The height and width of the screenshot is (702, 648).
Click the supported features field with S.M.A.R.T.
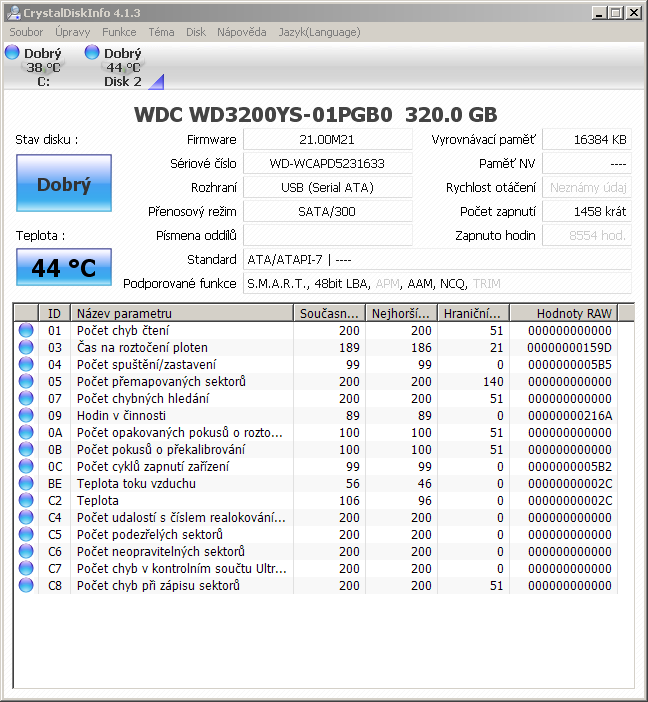pos(437,283)
